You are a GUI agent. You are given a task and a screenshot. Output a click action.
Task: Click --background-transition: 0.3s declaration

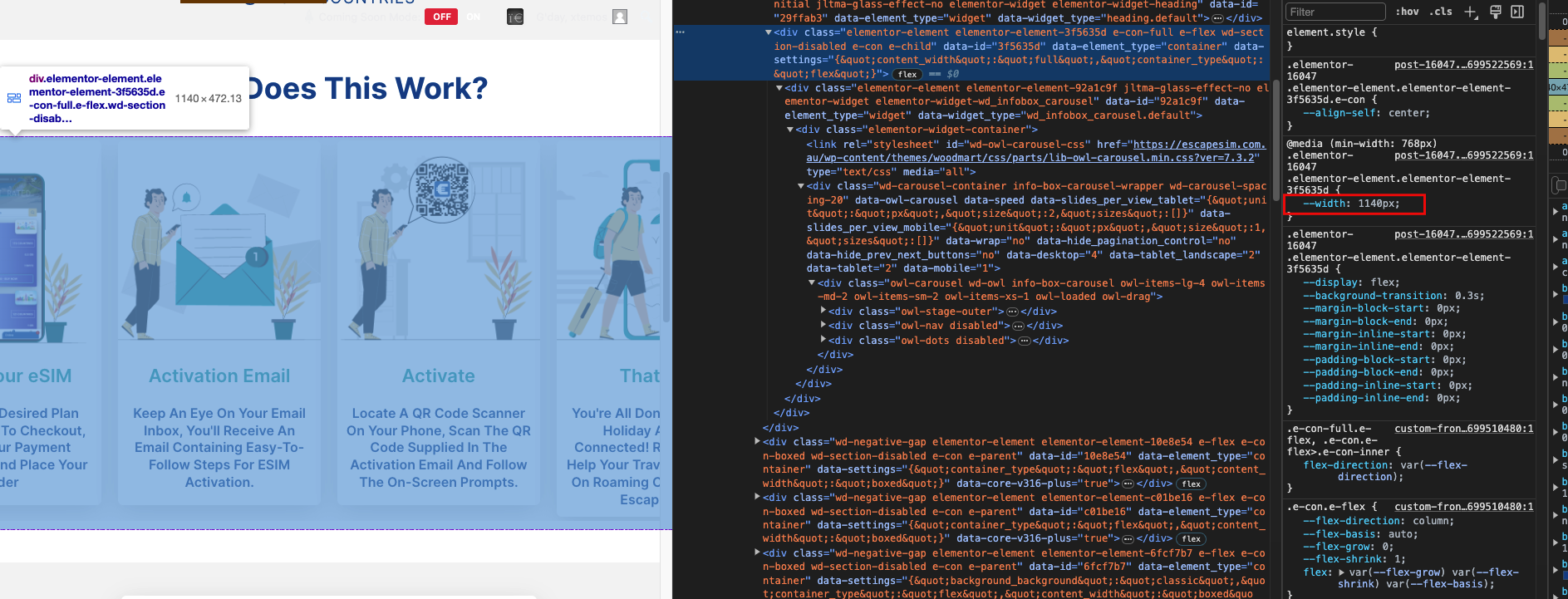pyautogui.click(x=1394, y=296)
